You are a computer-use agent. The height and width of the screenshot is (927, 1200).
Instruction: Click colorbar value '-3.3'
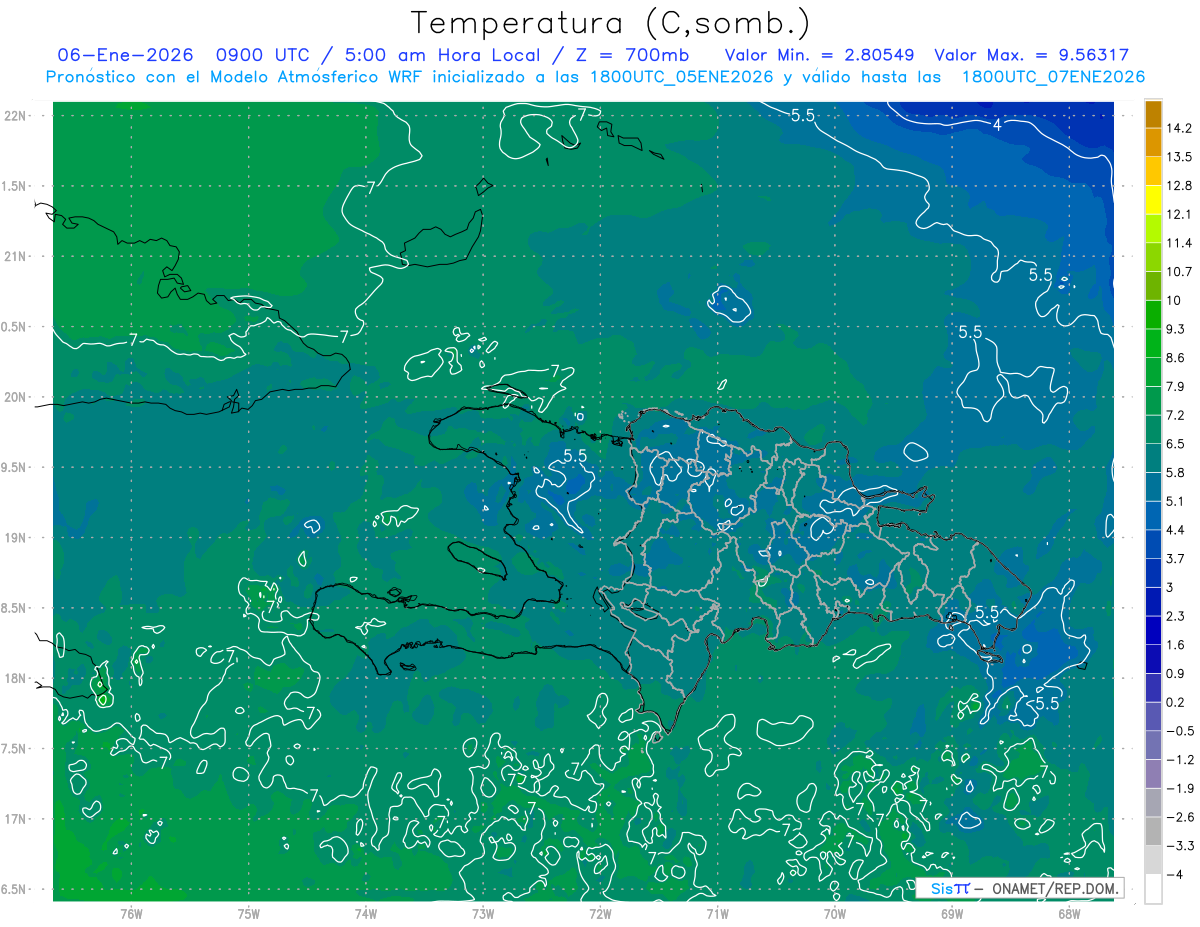click(x=1180, y=847)
